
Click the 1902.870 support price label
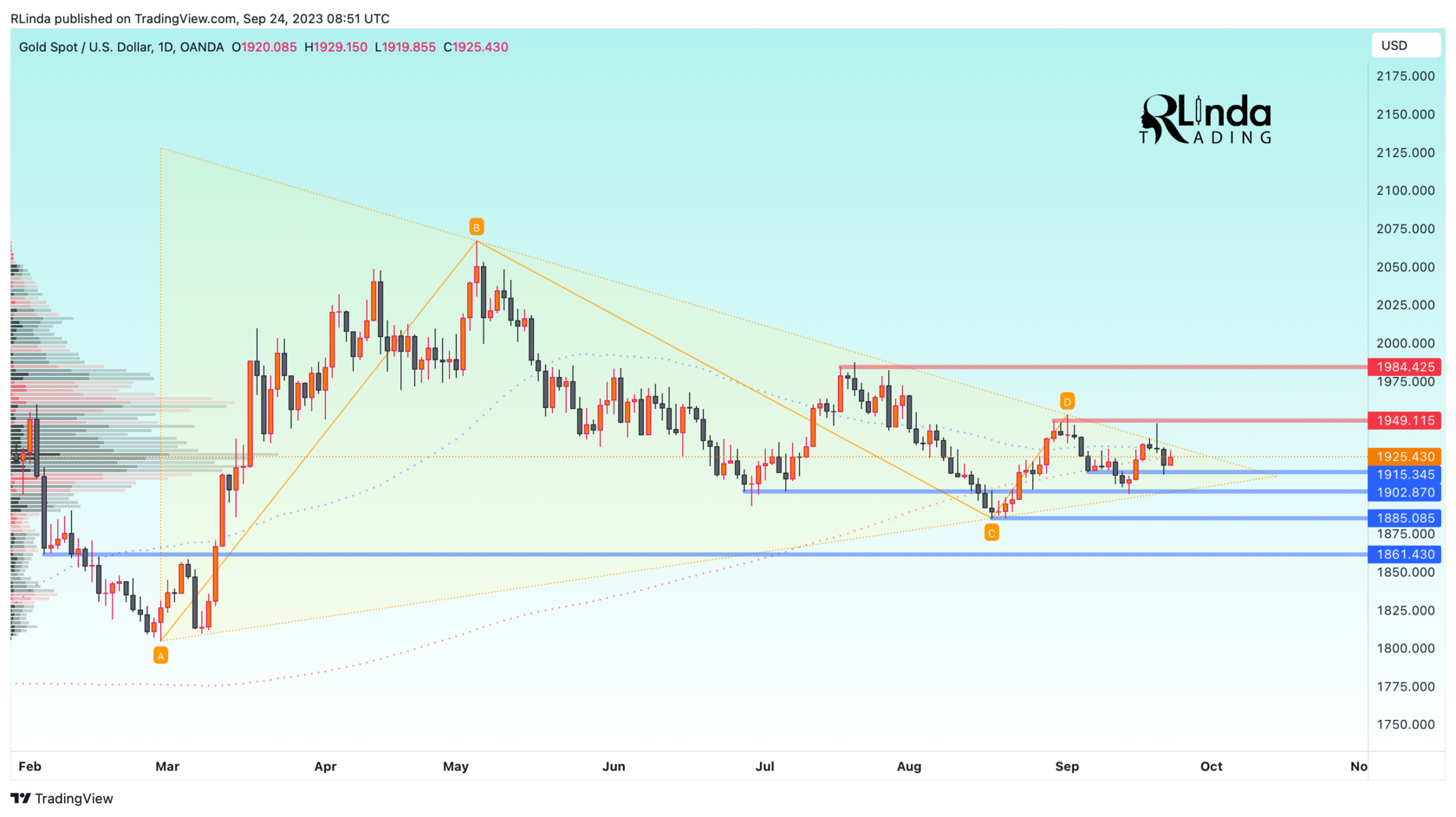pyautogui.click(x=1405, y=492)
